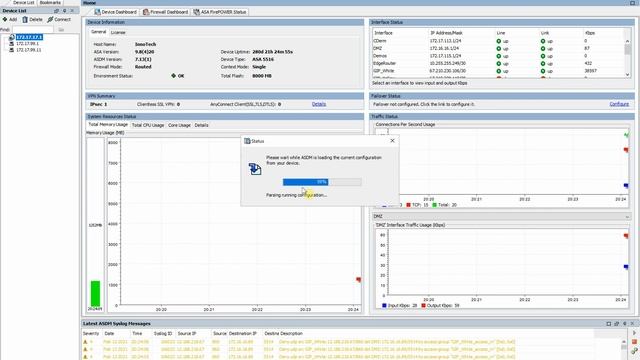
Task: Click the Syslog Messages panel pin icon
Action: coord(624,324)
